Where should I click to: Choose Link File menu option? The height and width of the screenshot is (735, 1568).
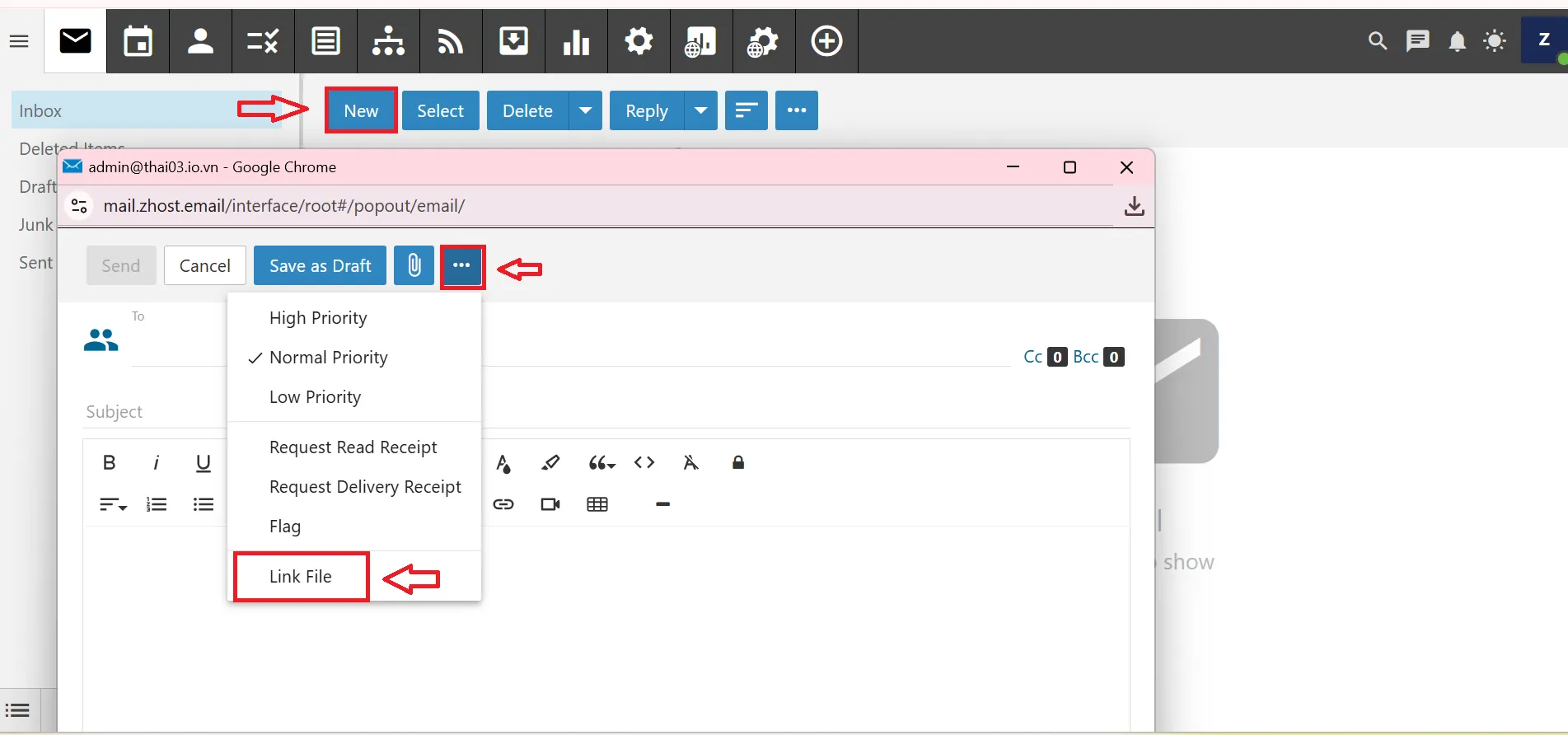tap(301, 577)
